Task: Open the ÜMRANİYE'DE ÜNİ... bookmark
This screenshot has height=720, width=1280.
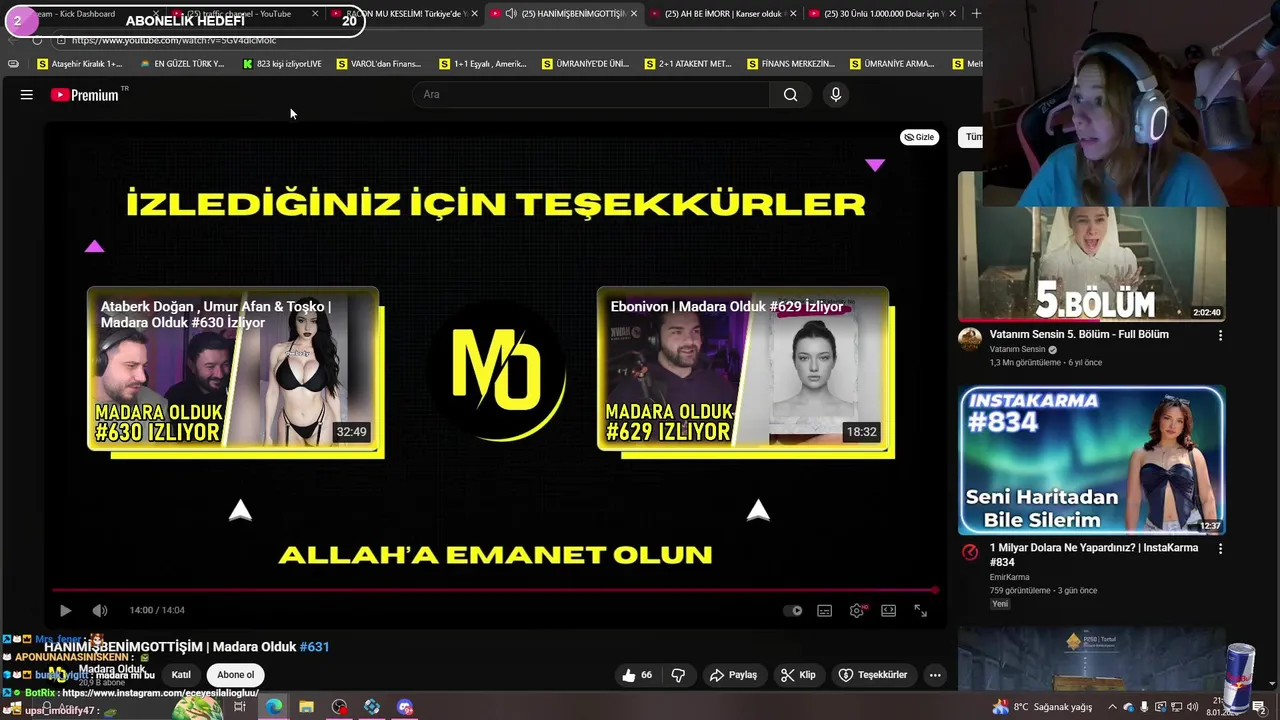Action: [x=585, y=64]
